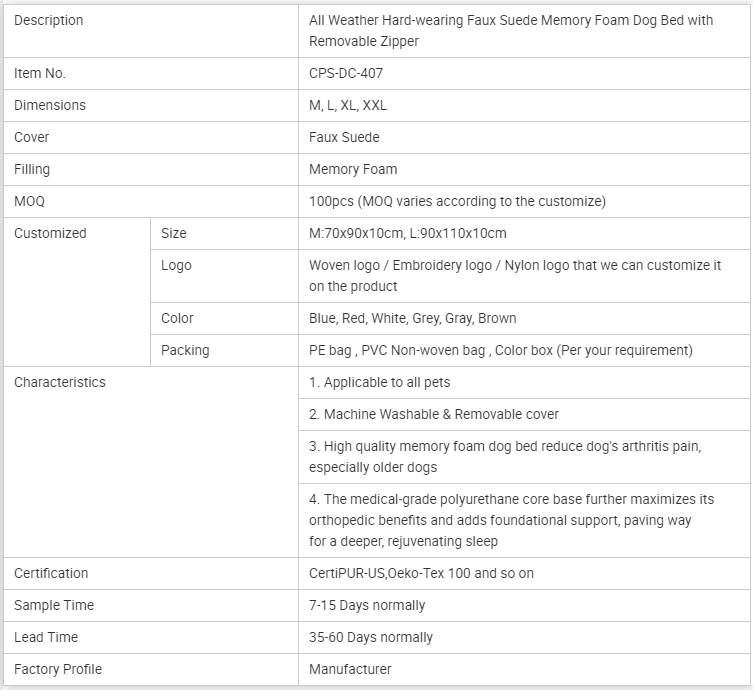Viewport: 753px width, 690px height.
Task: Click the 'Machine Washable & Removable cover' text
Action: pyautogui.click(x=434, y=414)
